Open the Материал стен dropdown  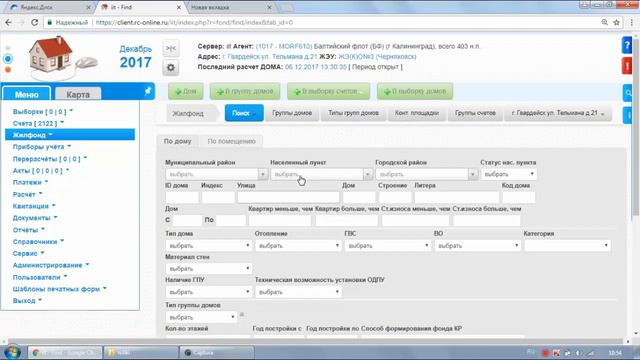pyautogui.click(x=209, y=269)
